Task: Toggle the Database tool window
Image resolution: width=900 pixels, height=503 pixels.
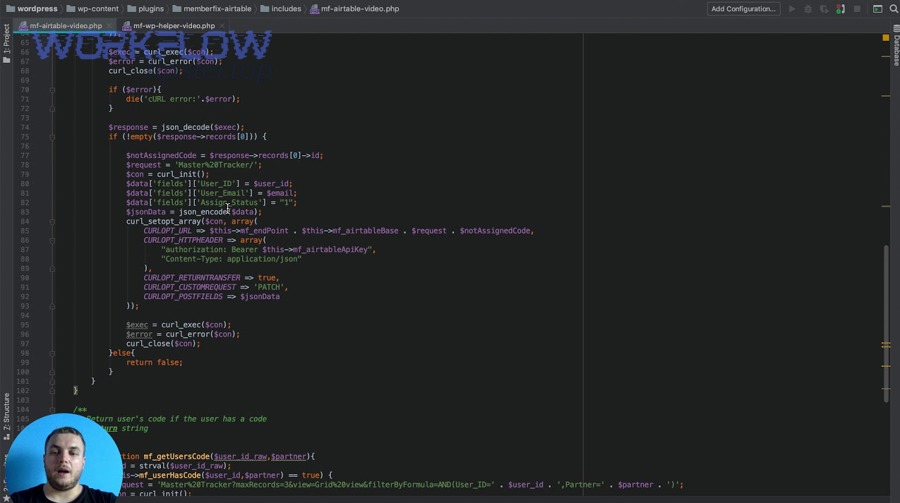Action: (895, 46)
